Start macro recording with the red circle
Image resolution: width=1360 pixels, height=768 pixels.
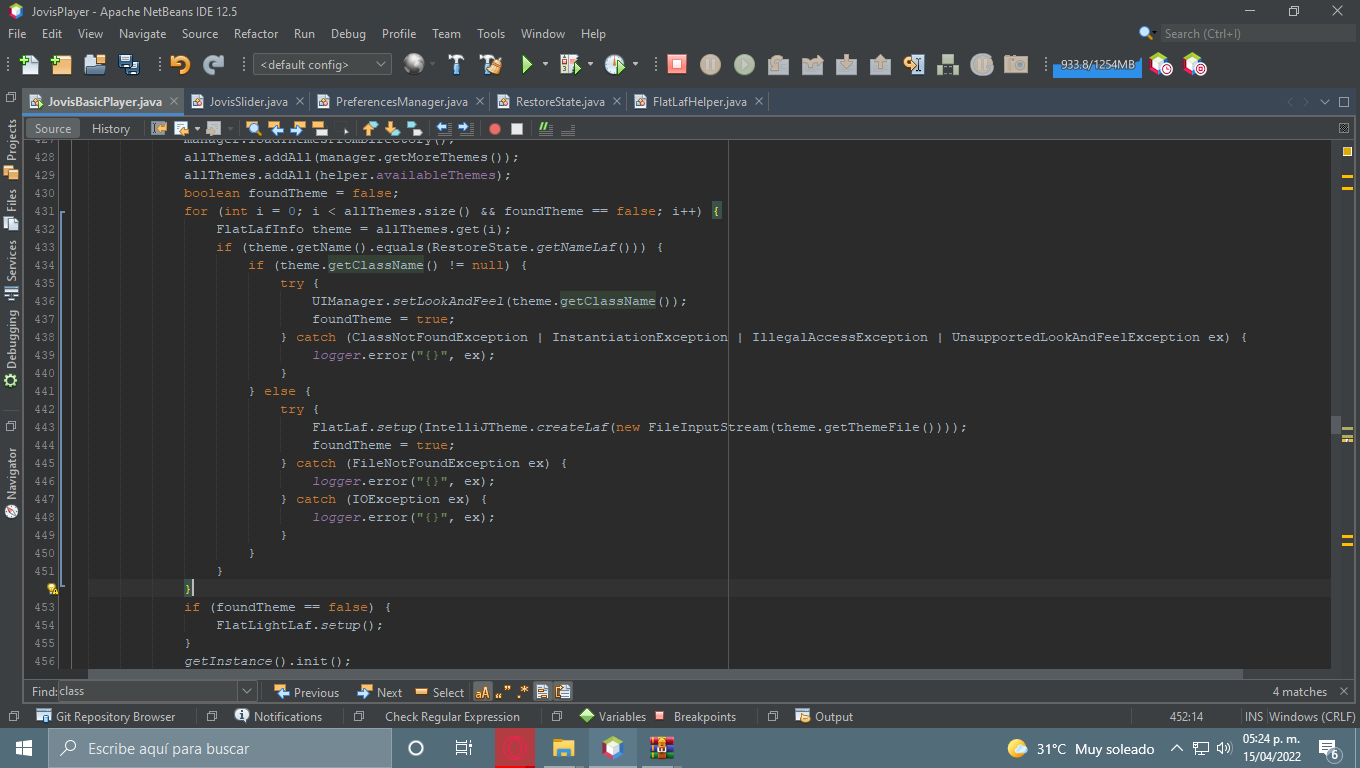tap(494, 128)
